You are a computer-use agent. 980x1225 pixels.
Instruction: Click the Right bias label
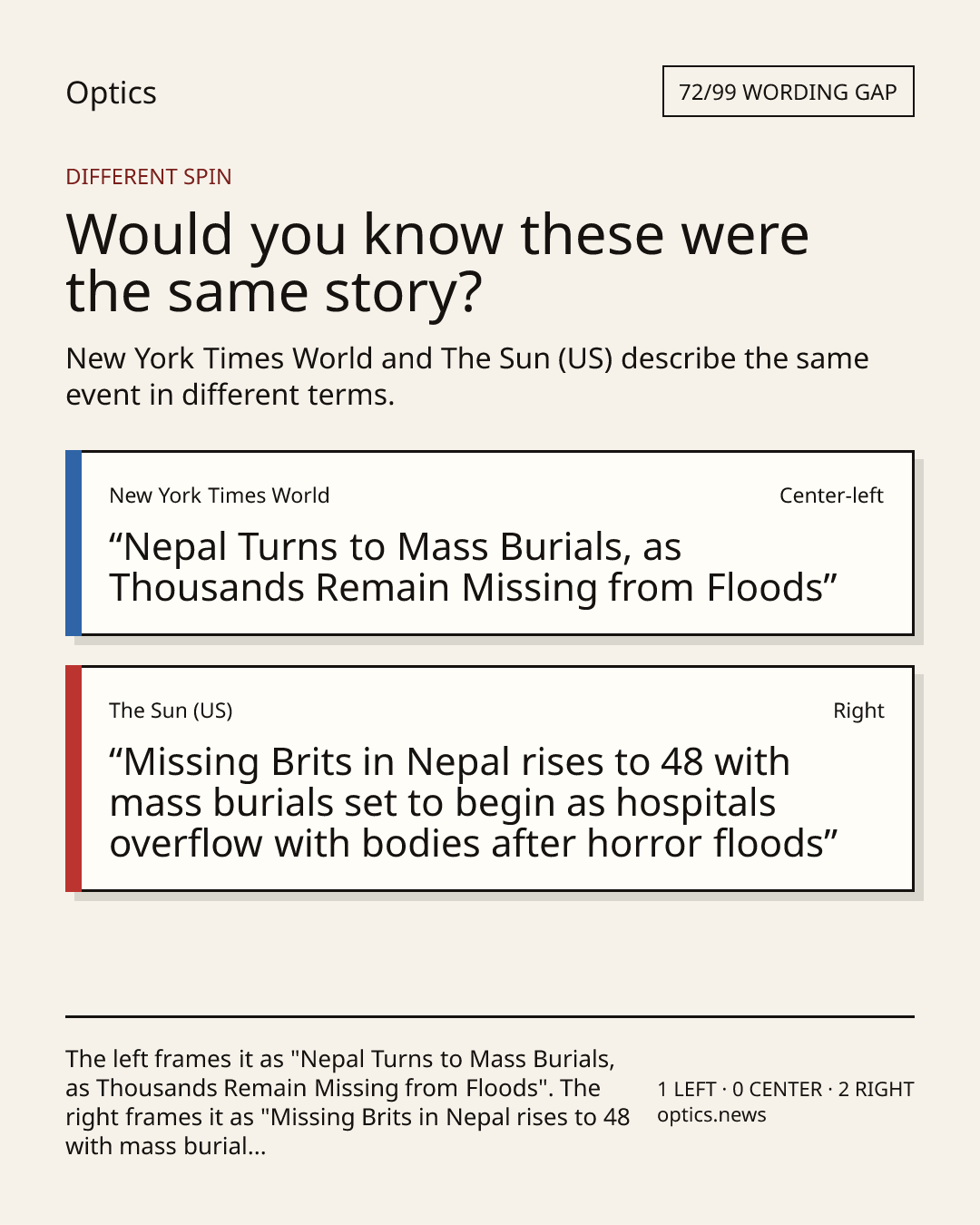click(858, 710)
